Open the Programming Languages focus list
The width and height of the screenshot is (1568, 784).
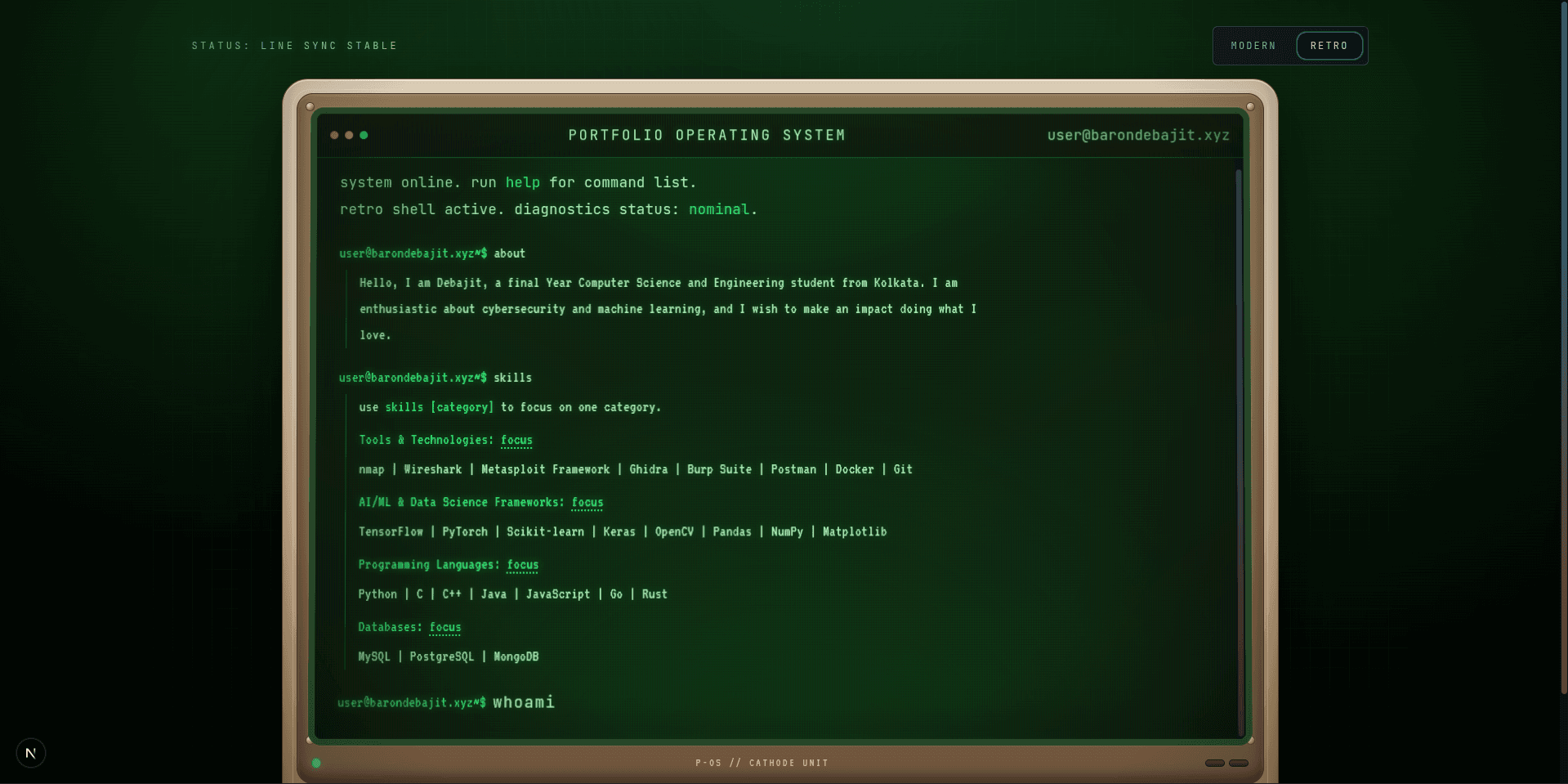click(x=521, y=565)
